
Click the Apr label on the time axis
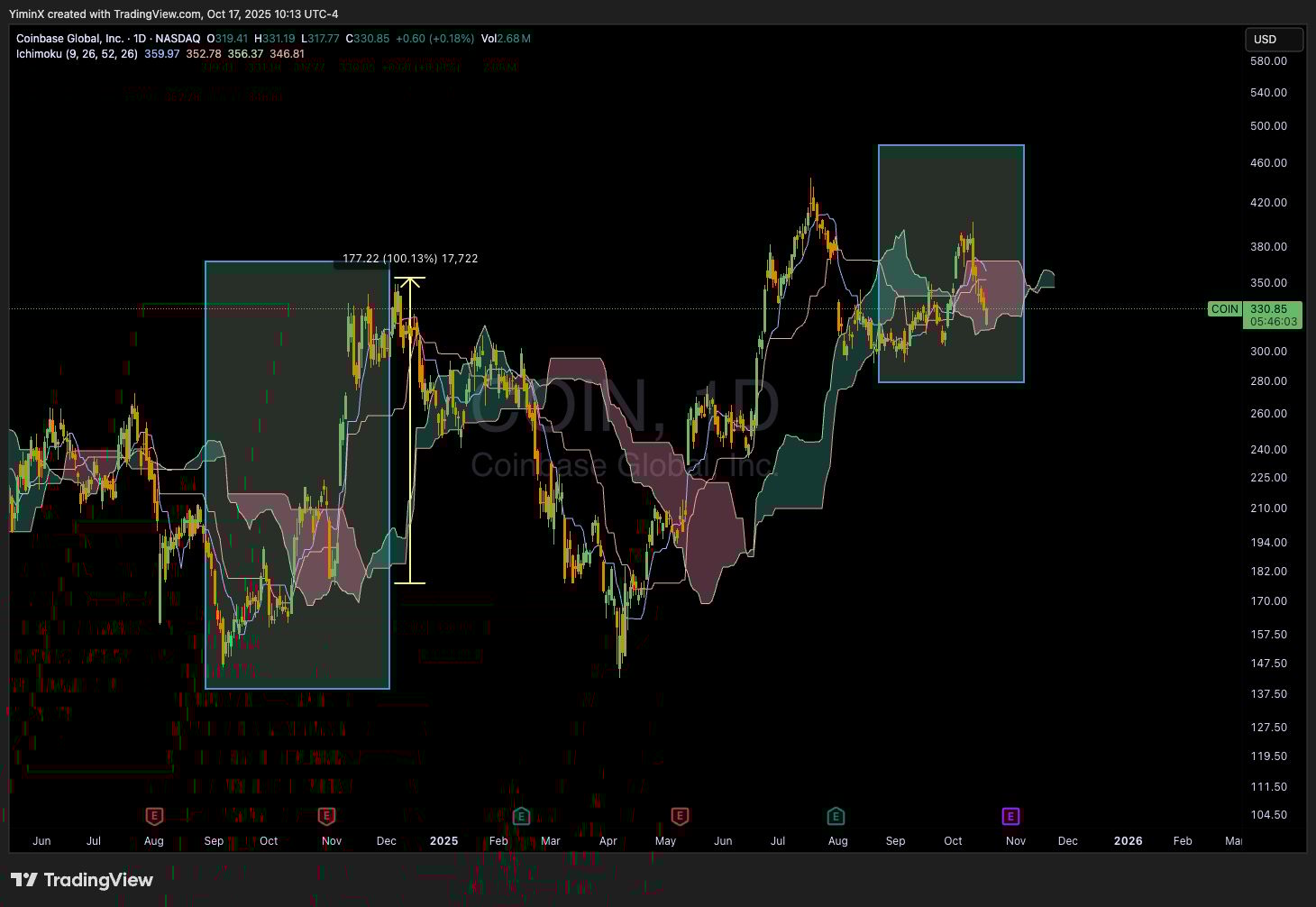coord(608,840)
